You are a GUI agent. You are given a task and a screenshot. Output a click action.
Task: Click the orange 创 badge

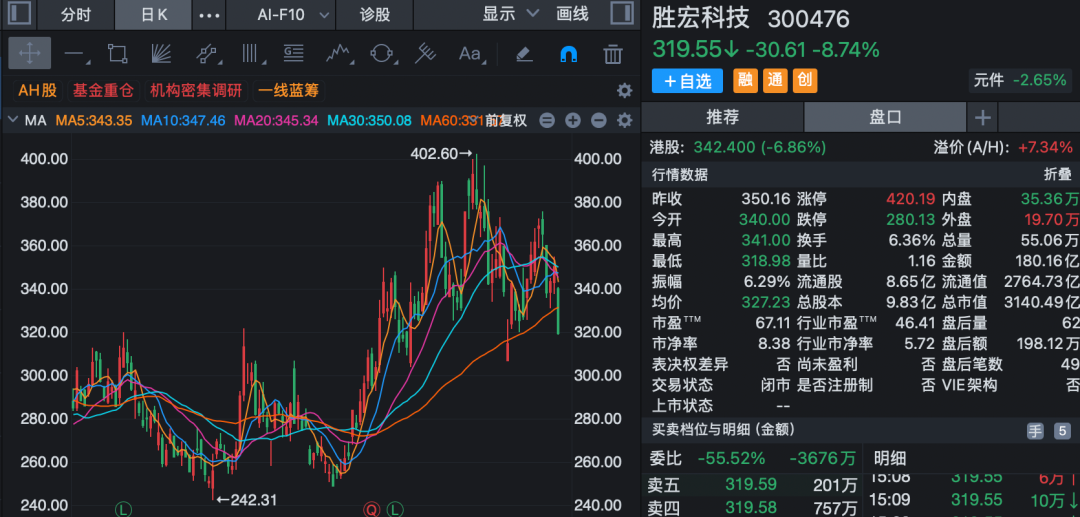(x=804, y=81)
